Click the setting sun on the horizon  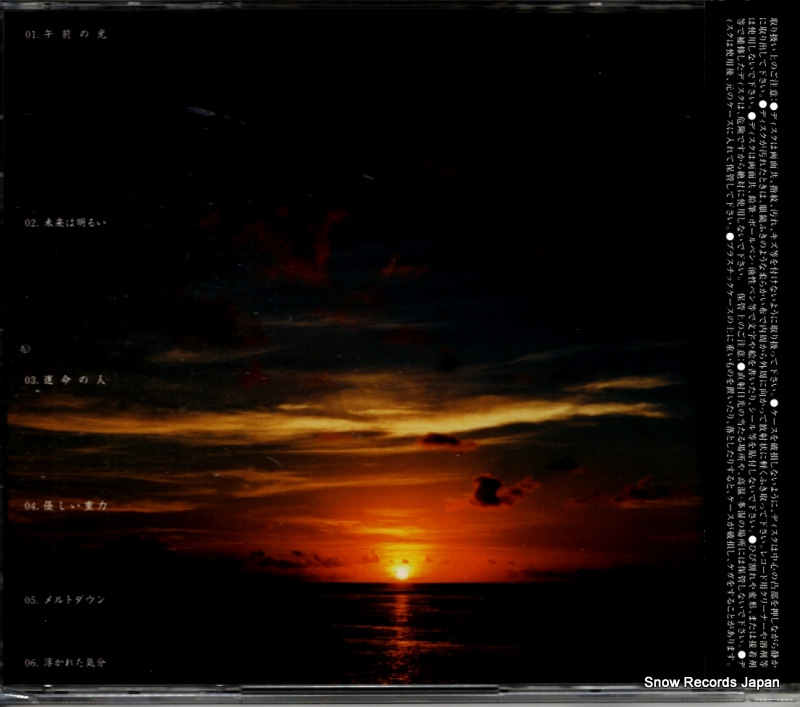402,572
